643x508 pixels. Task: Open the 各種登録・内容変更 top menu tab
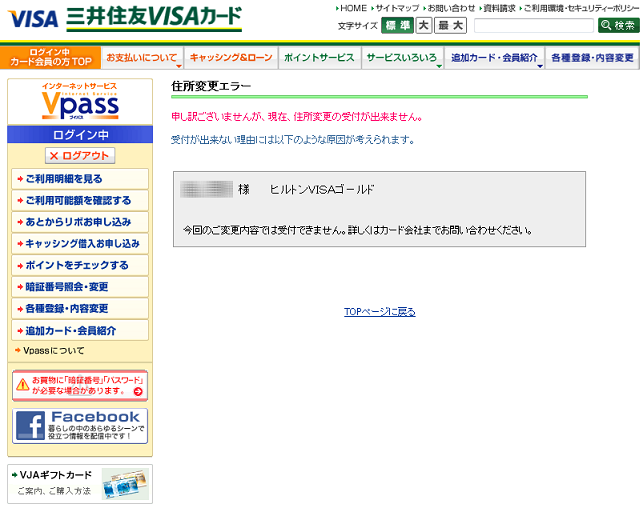click(x=592, y=58)
